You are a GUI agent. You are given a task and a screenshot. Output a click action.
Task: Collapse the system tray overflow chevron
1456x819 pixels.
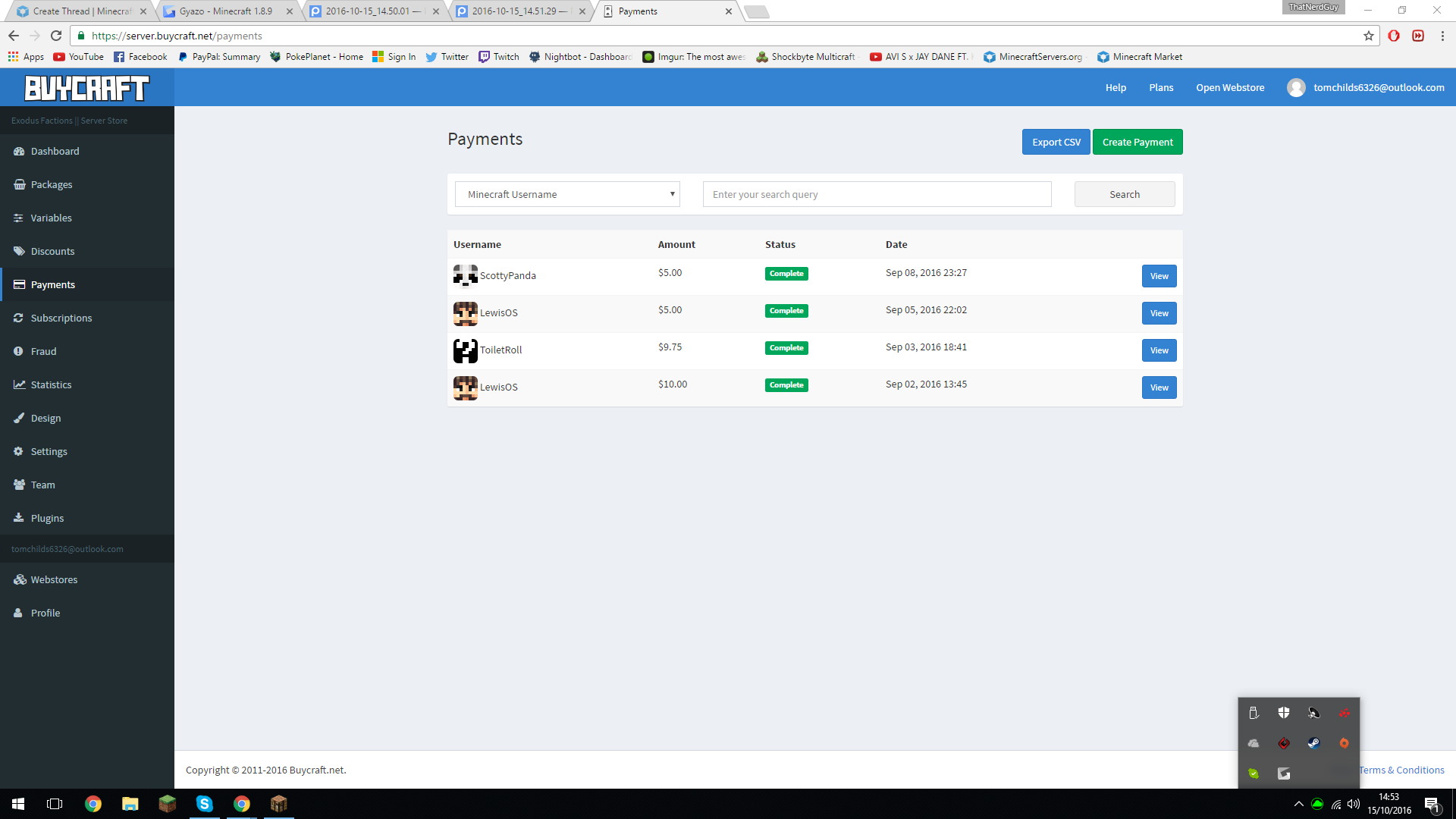1298,804
